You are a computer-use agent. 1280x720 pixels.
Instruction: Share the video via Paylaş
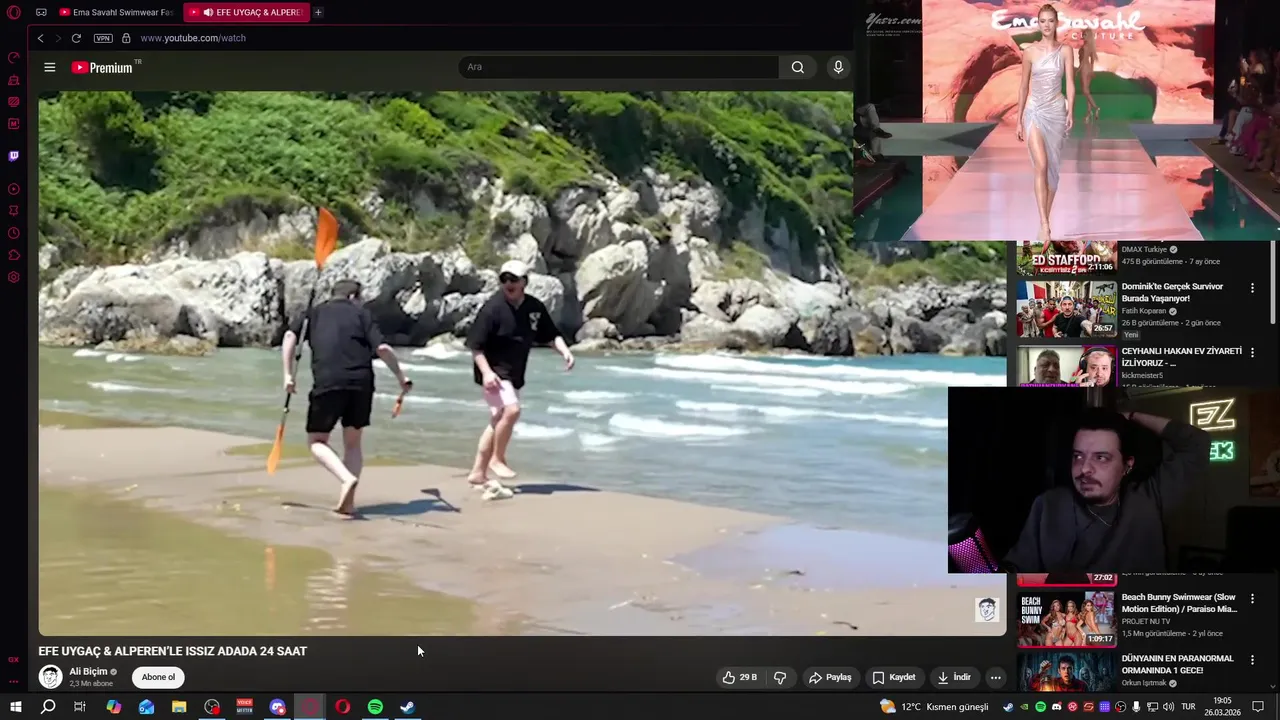(x=830, y=677)
